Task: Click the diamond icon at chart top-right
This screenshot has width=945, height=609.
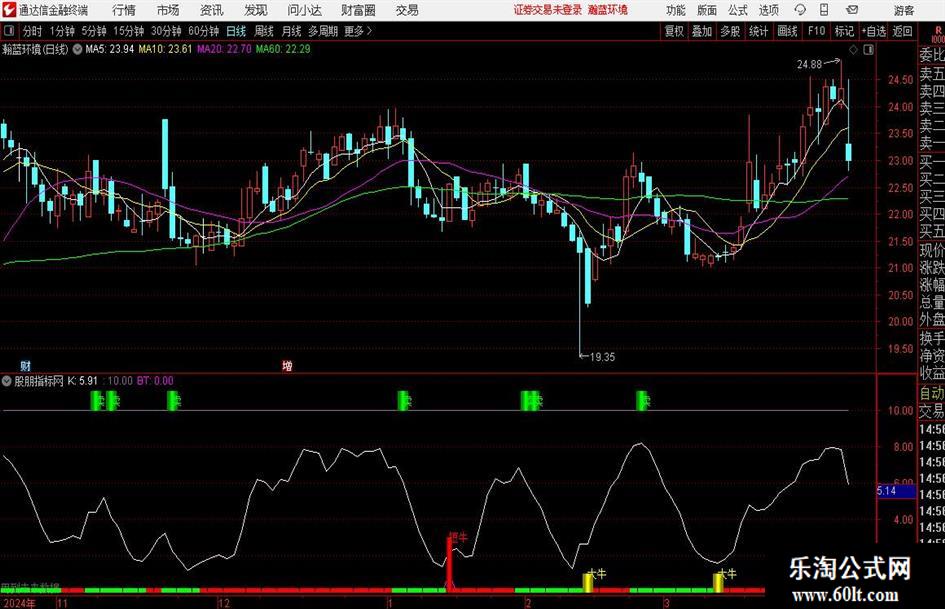Action: (853, 49)
